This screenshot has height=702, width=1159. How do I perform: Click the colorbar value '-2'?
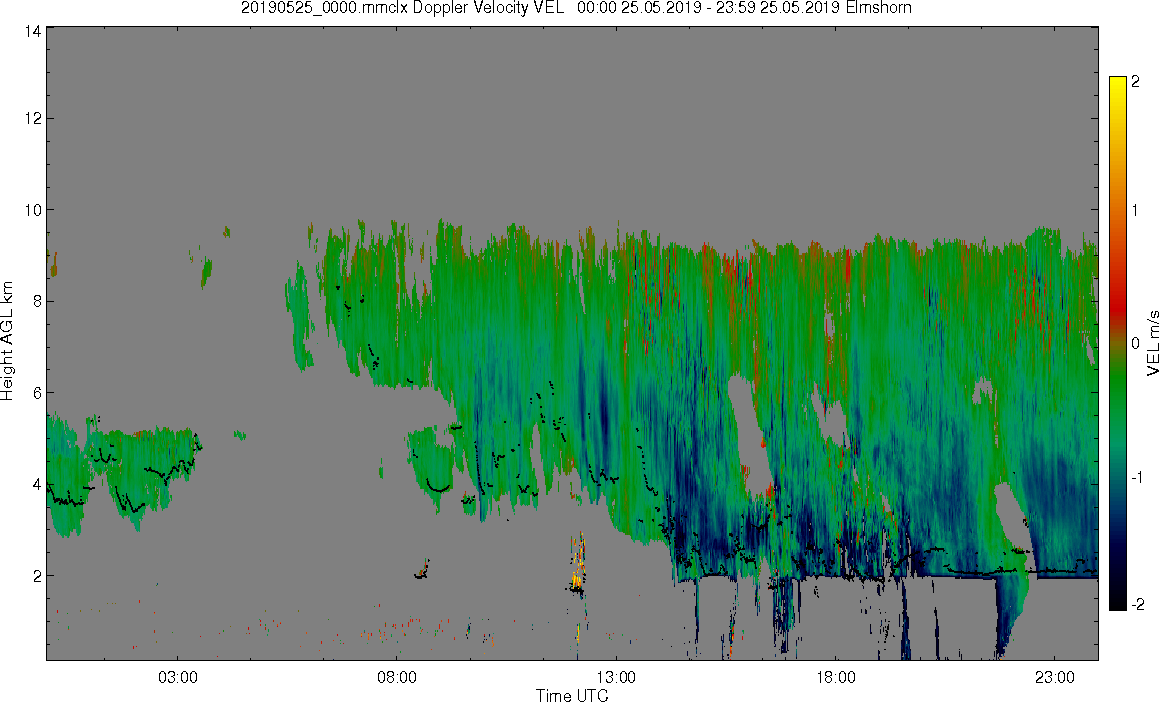1138,604
